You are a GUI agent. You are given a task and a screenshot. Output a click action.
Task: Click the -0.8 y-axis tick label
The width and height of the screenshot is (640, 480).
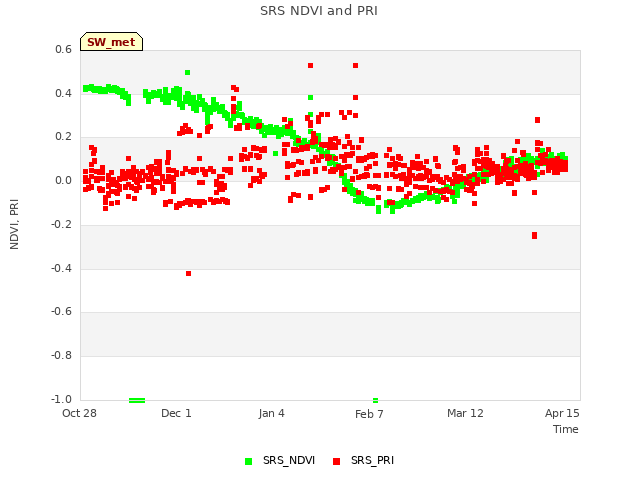pyautogui.click(x=61, y=356)
